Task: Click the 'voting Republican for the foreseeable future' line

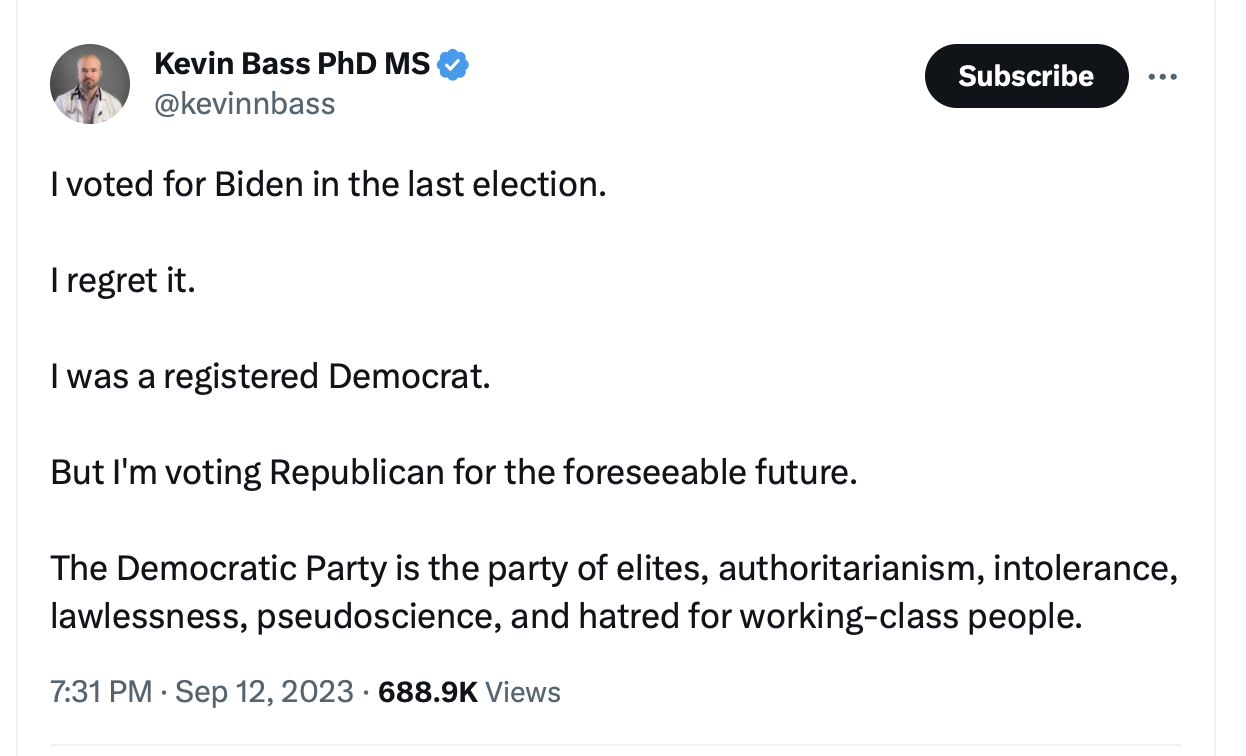Action: pos(454,472)
